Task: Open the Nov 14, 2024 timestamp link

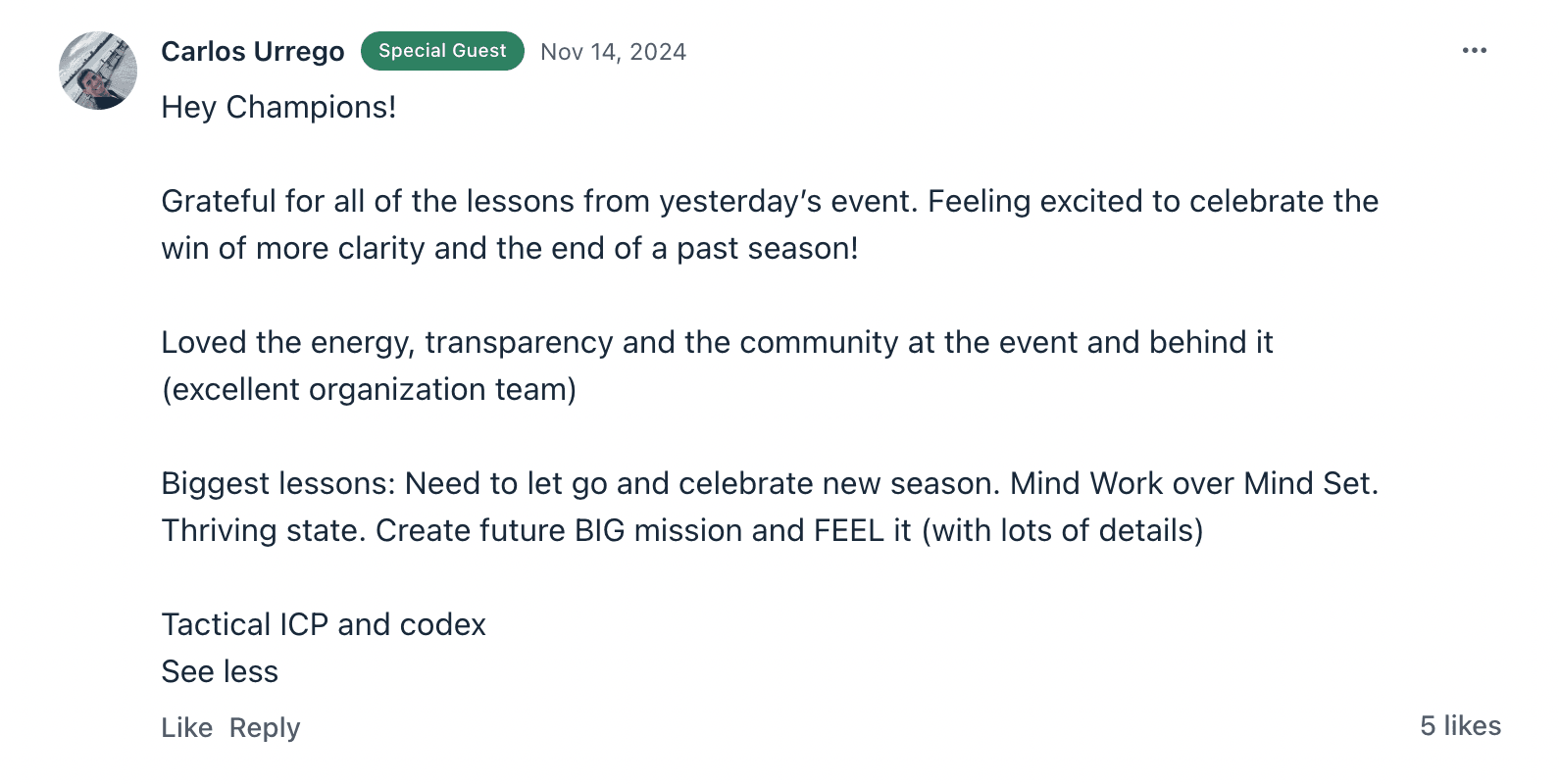Action: pyautogui.click(x=613, y=52)
